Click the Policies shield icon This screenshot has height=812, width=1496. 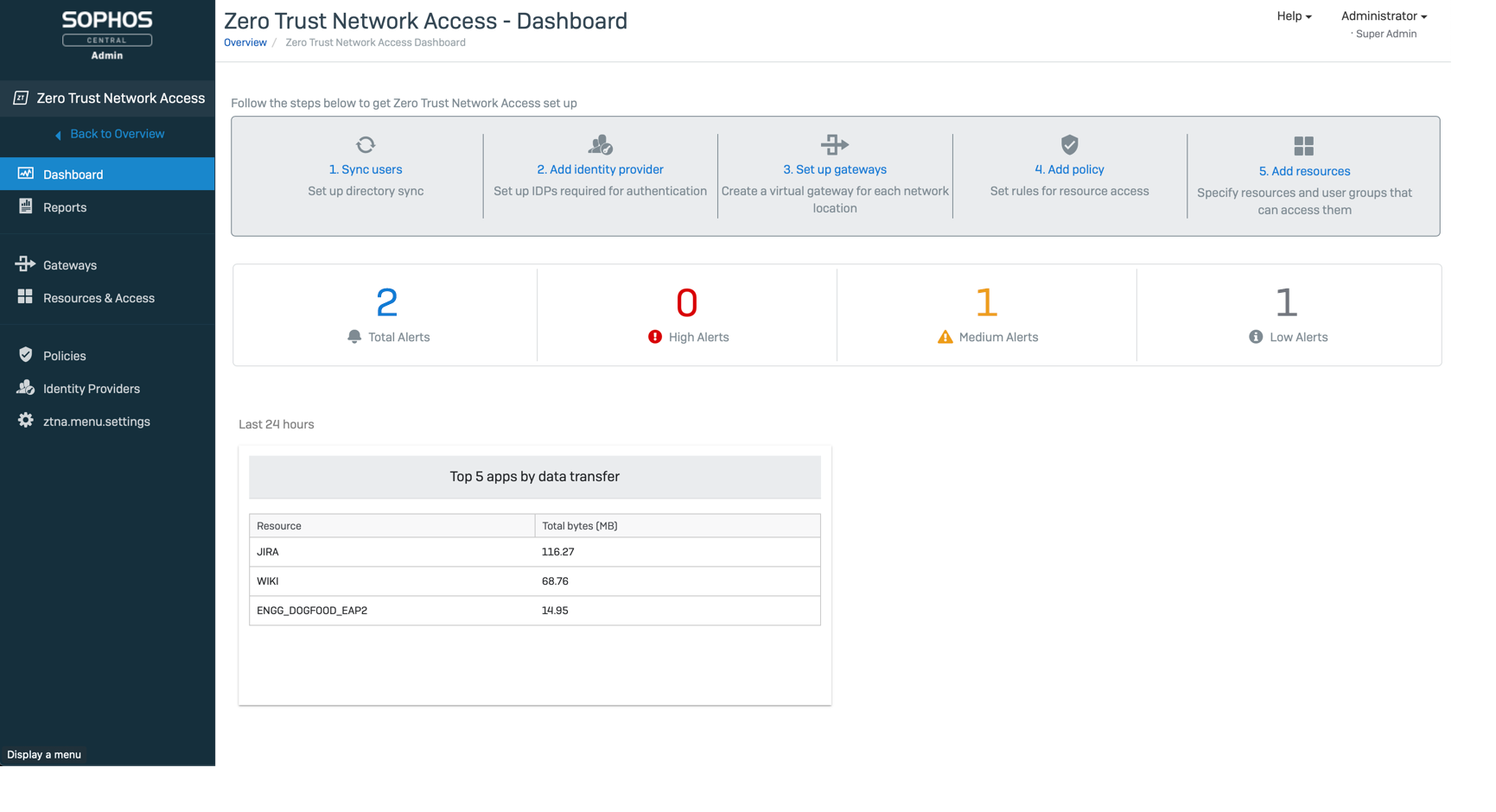point(25,355)
